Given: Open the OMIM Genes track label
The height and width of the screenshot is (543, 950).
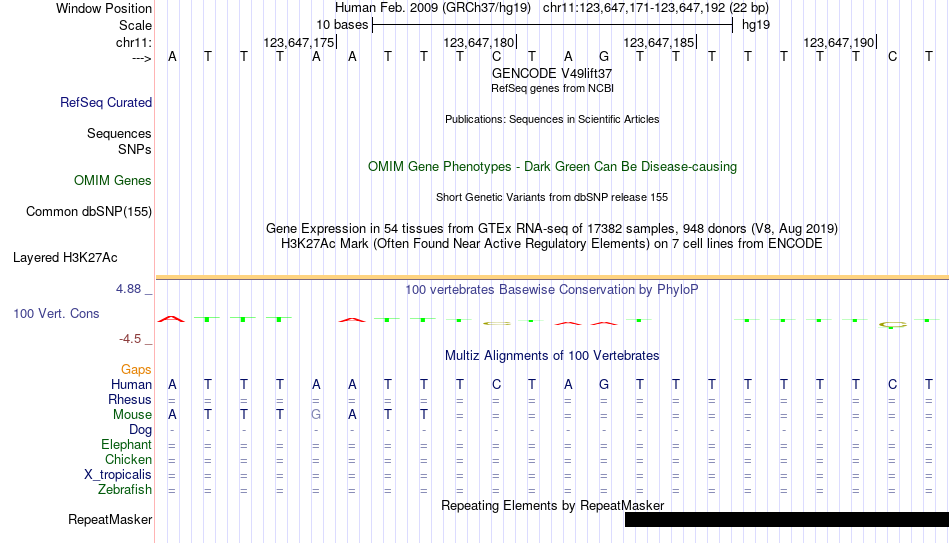Looking at the screenshot, I should coord(113,181).
